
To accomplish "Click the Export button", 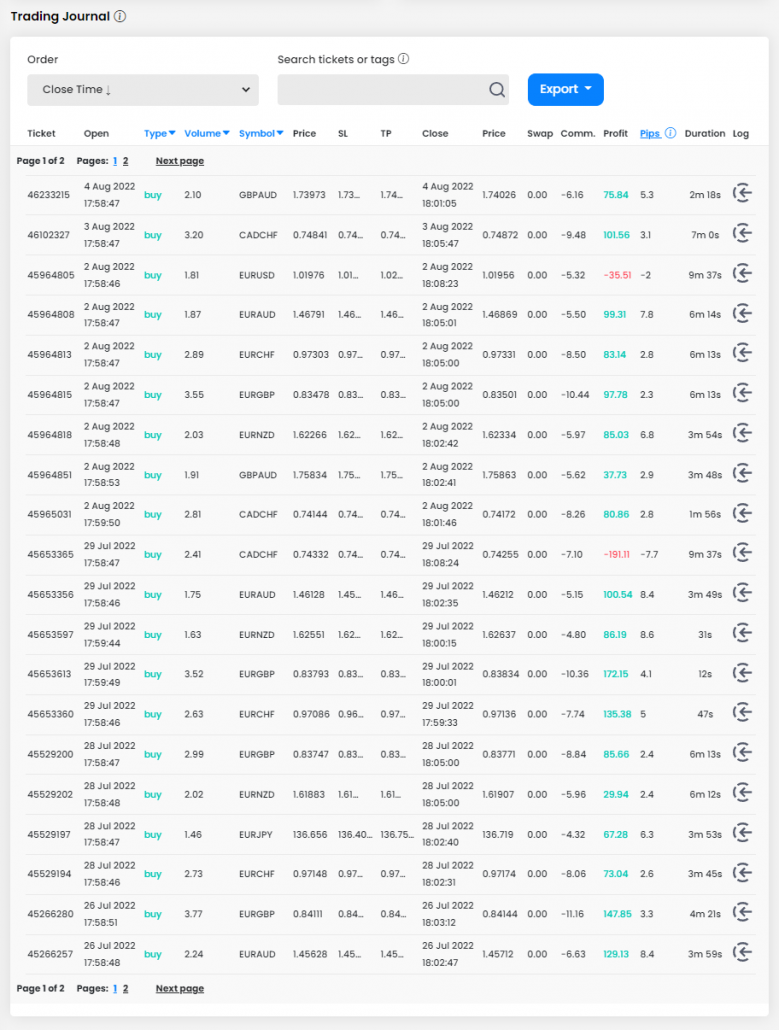I will 556,89.
